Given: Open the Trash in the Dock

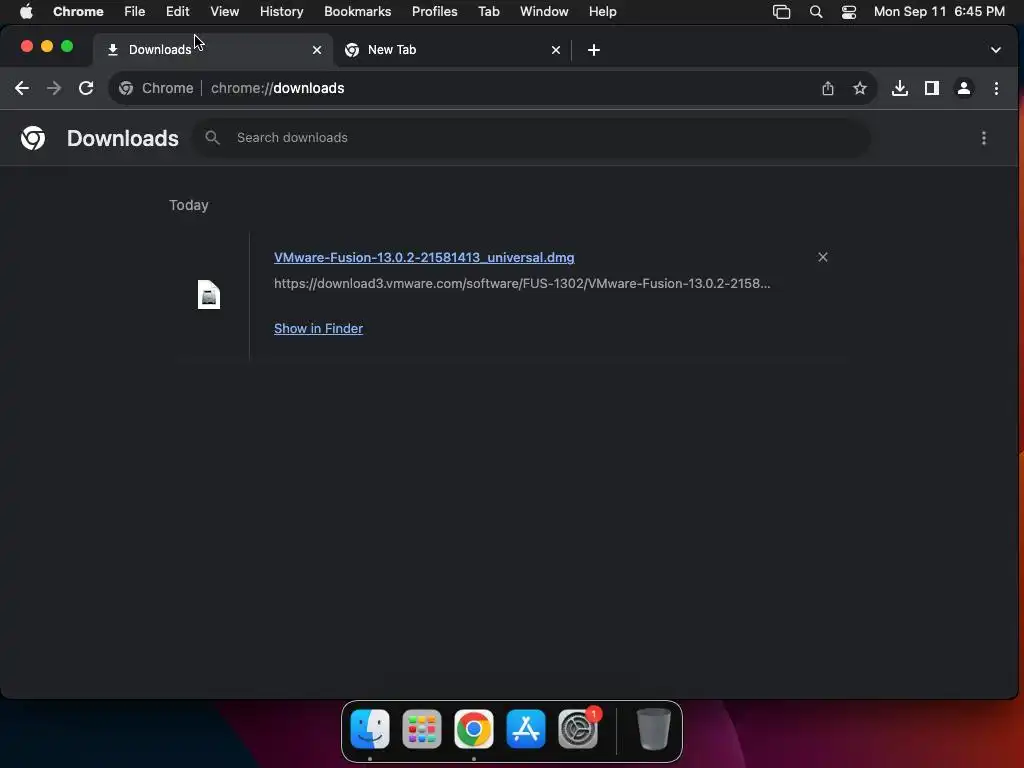Looking at the screenshot, I should (653, 729).
